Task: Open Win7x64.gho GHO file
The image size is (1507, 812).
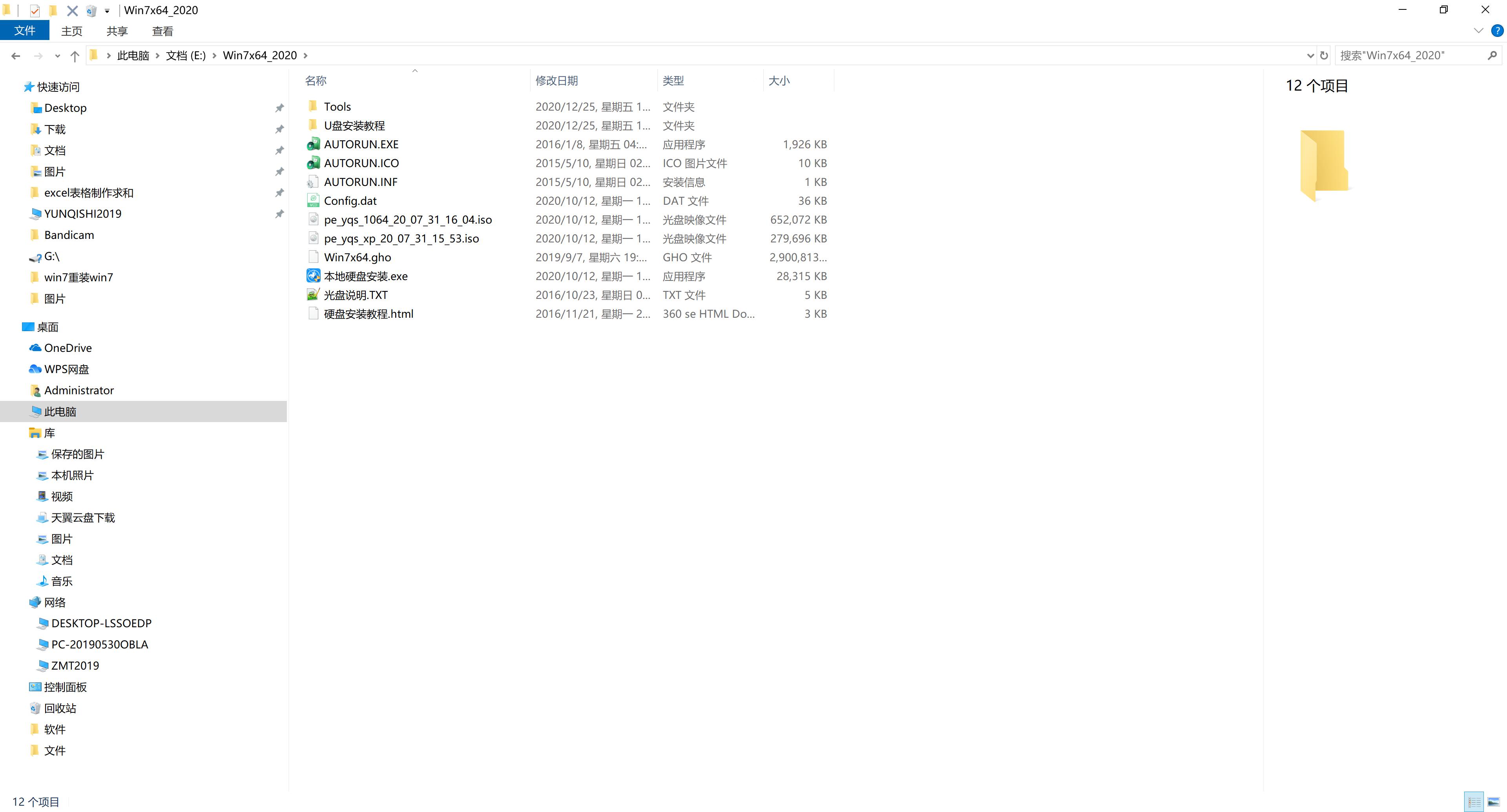Action: (358, 257)
